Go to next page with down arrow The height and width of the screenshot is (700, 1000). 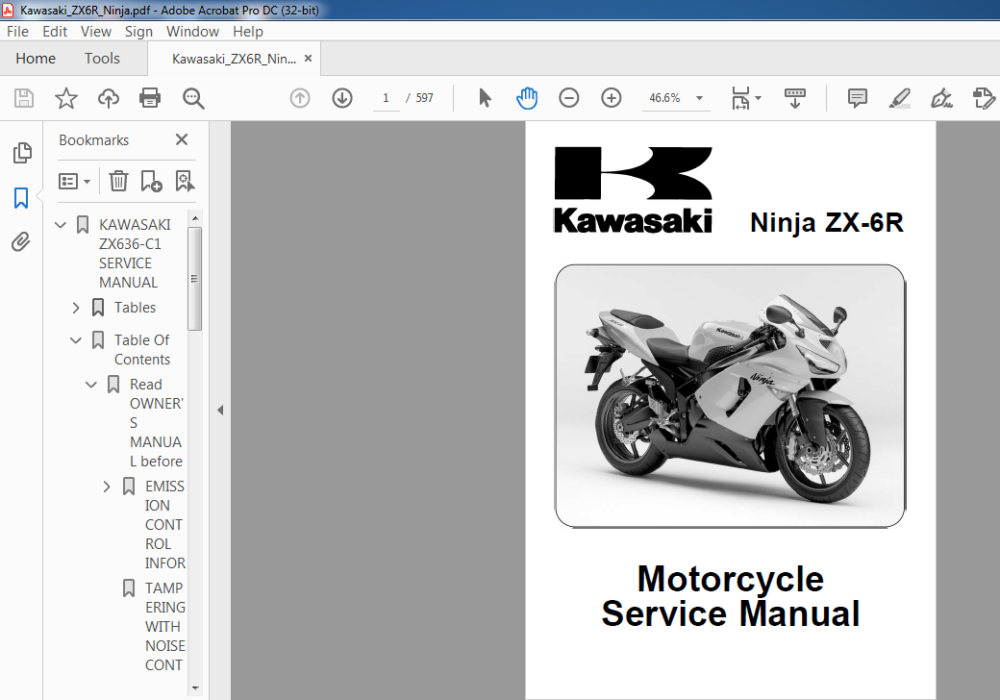click(x=342, y=98)
